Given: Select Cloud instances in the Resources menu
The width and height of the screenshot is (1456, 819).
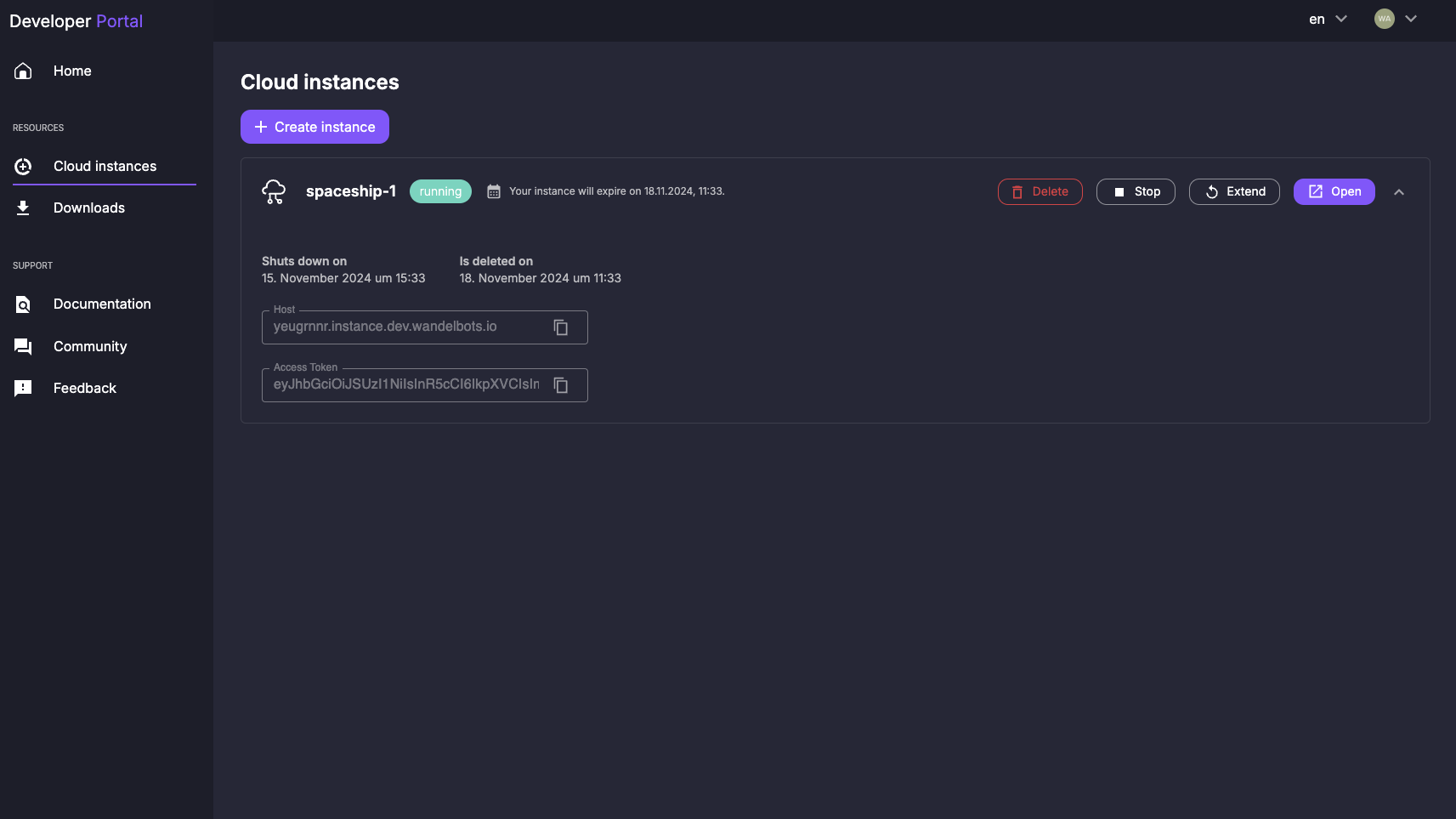Looking at the screenshot, I should 105,166.
